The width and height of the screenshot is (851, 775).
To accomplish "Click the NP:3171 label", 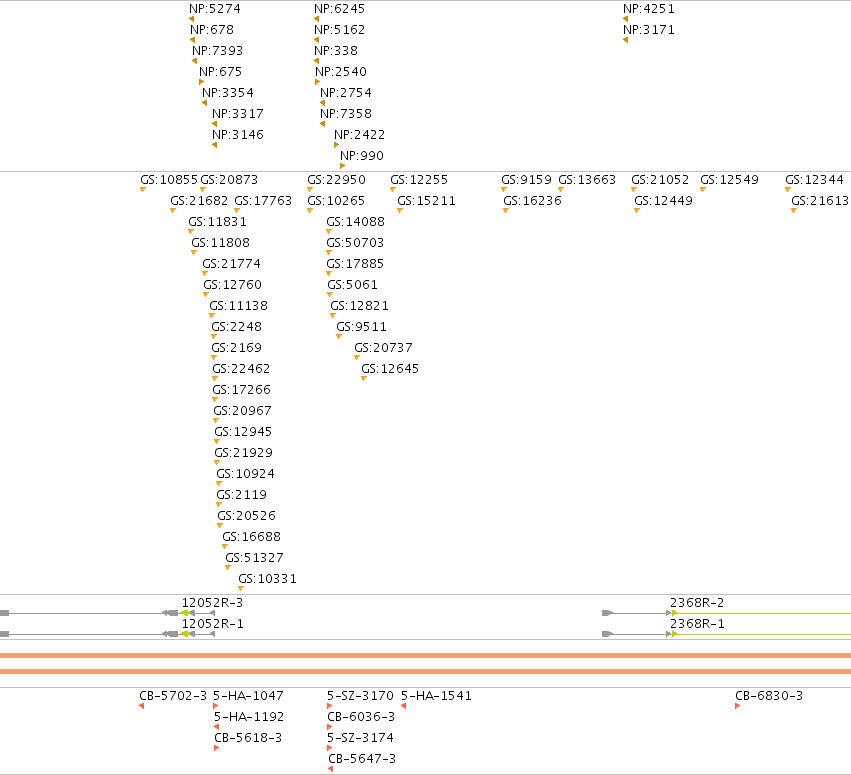I will [649, 30].
